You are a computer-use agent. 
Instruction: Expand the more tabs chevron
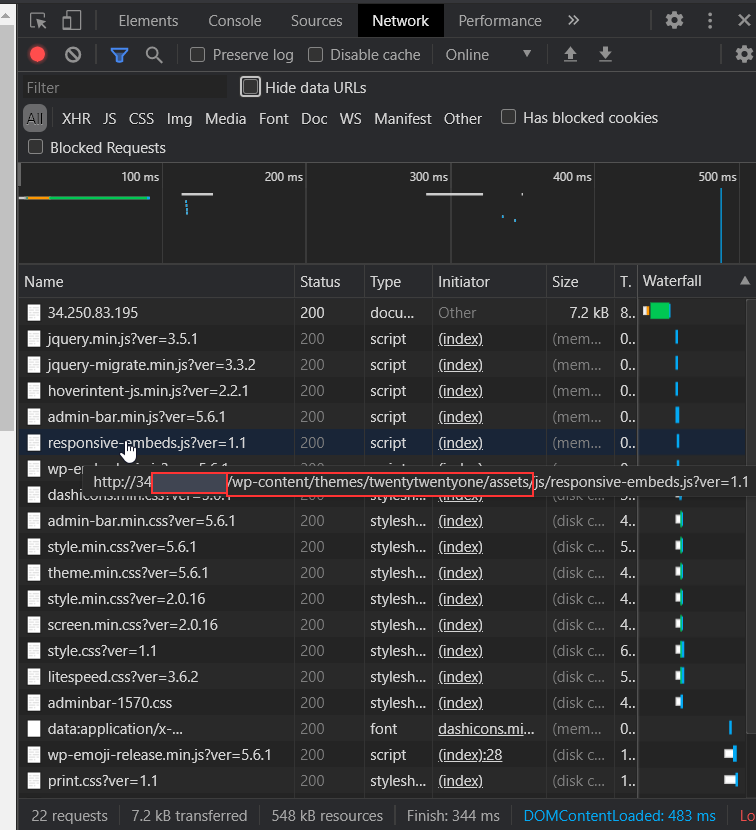(x=573, y=20)
